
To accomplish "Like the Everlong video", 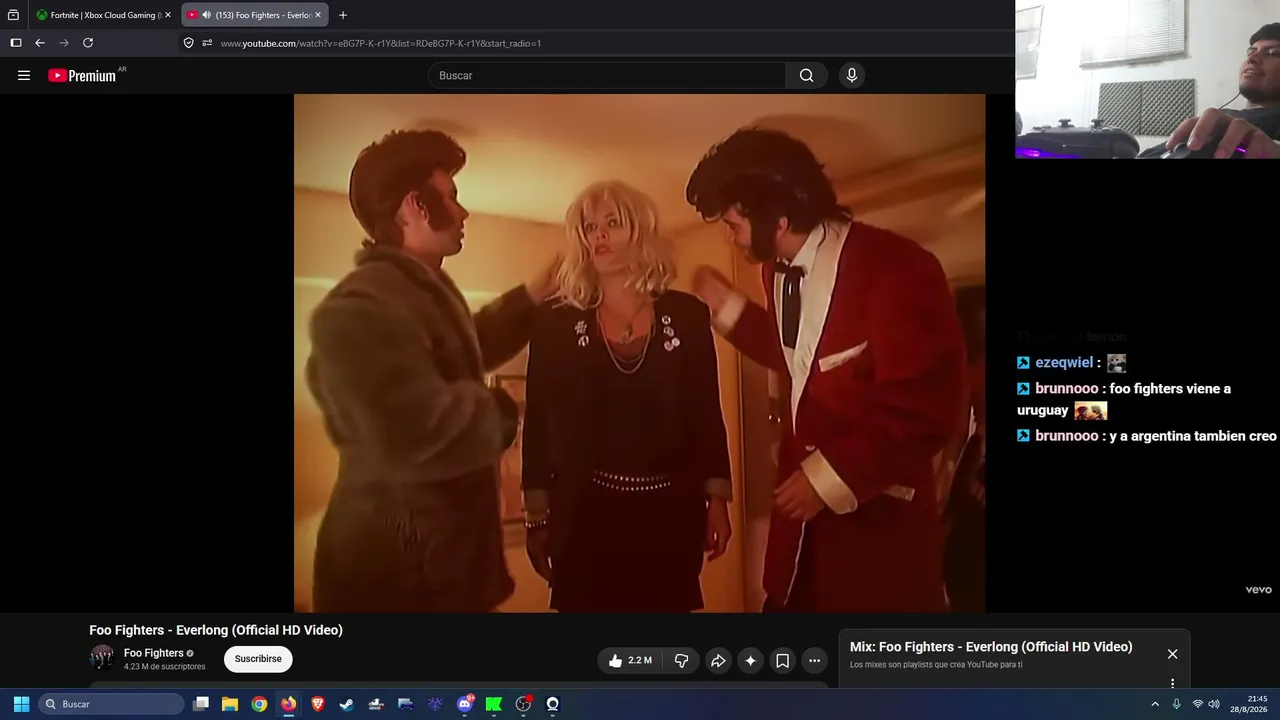I will pyautogui.click(x=630, y=660).
